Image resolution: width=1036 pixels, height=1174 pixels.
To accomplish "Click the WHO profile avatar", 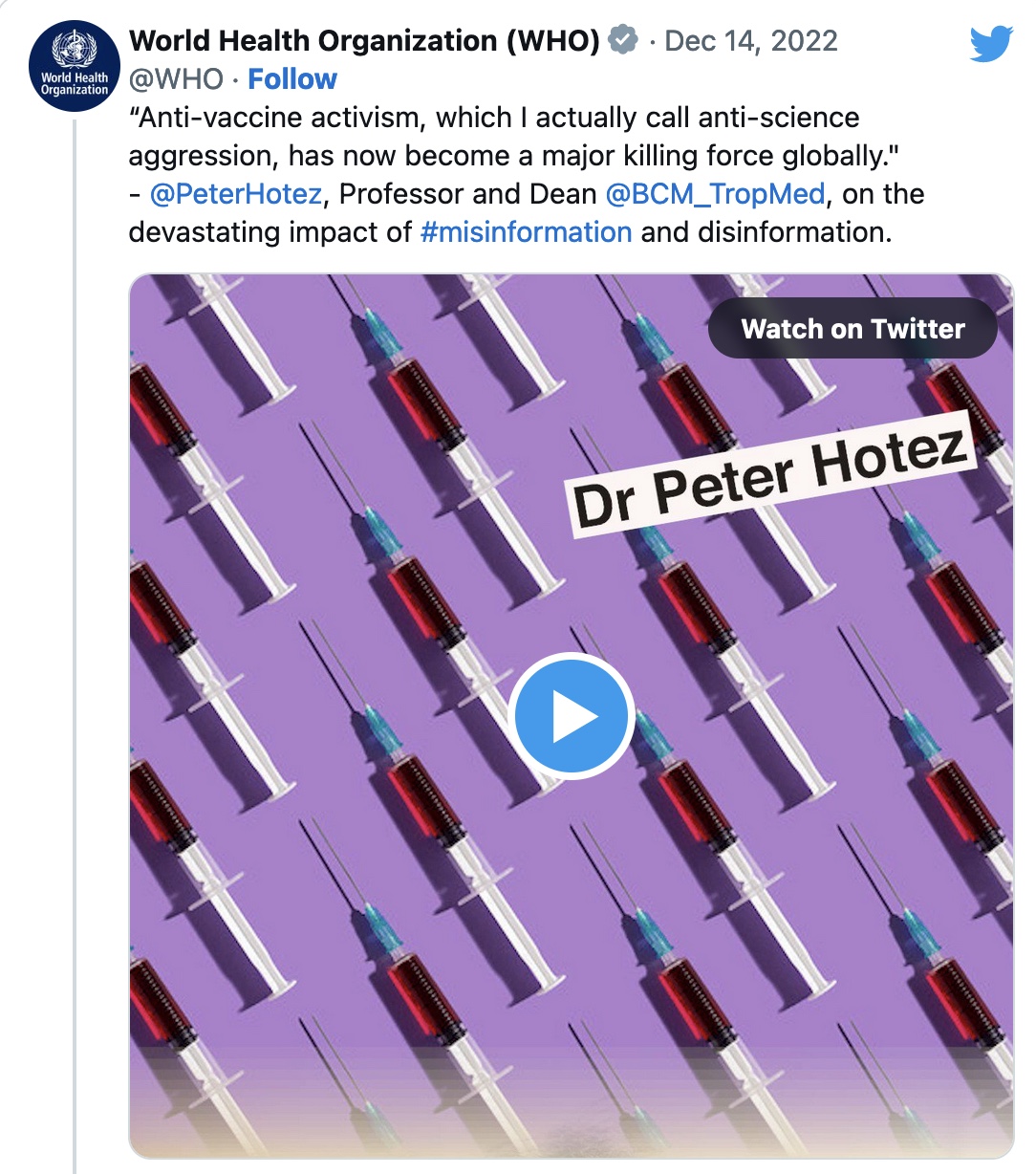I will click(75, 67).
